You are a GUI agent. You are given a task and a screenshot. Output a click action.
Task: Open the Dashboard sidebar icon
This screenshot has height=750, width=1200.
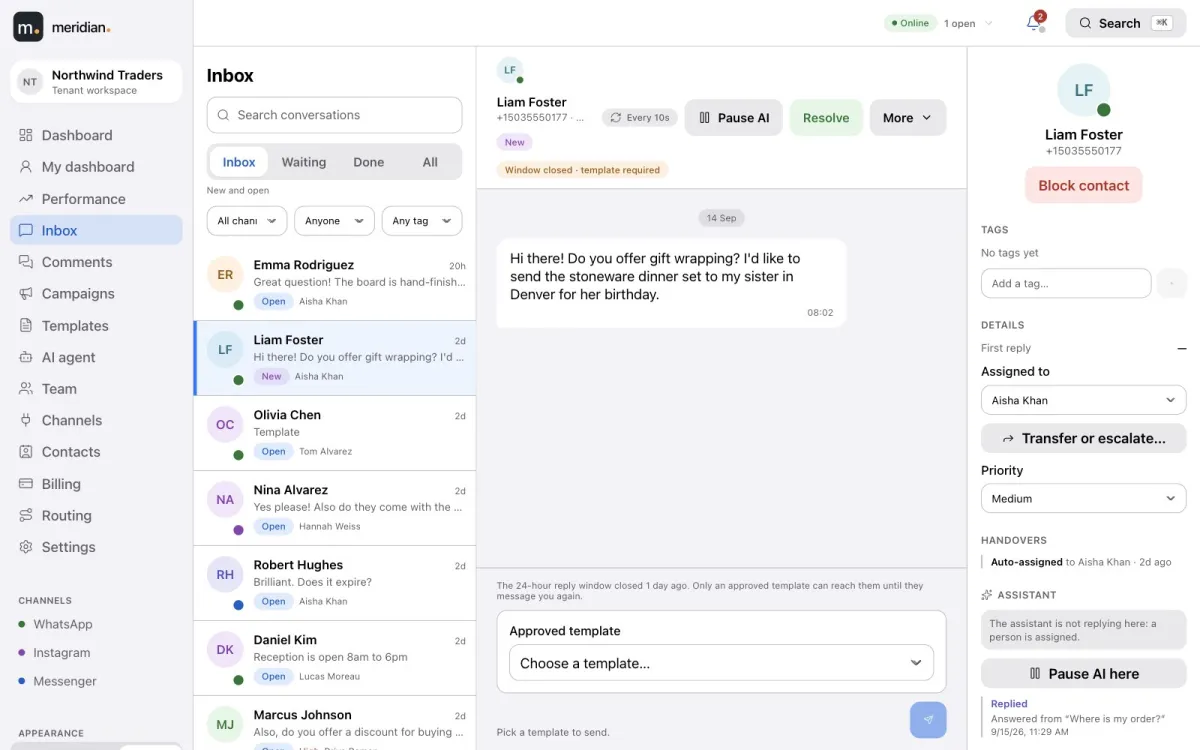click(26, 135)
